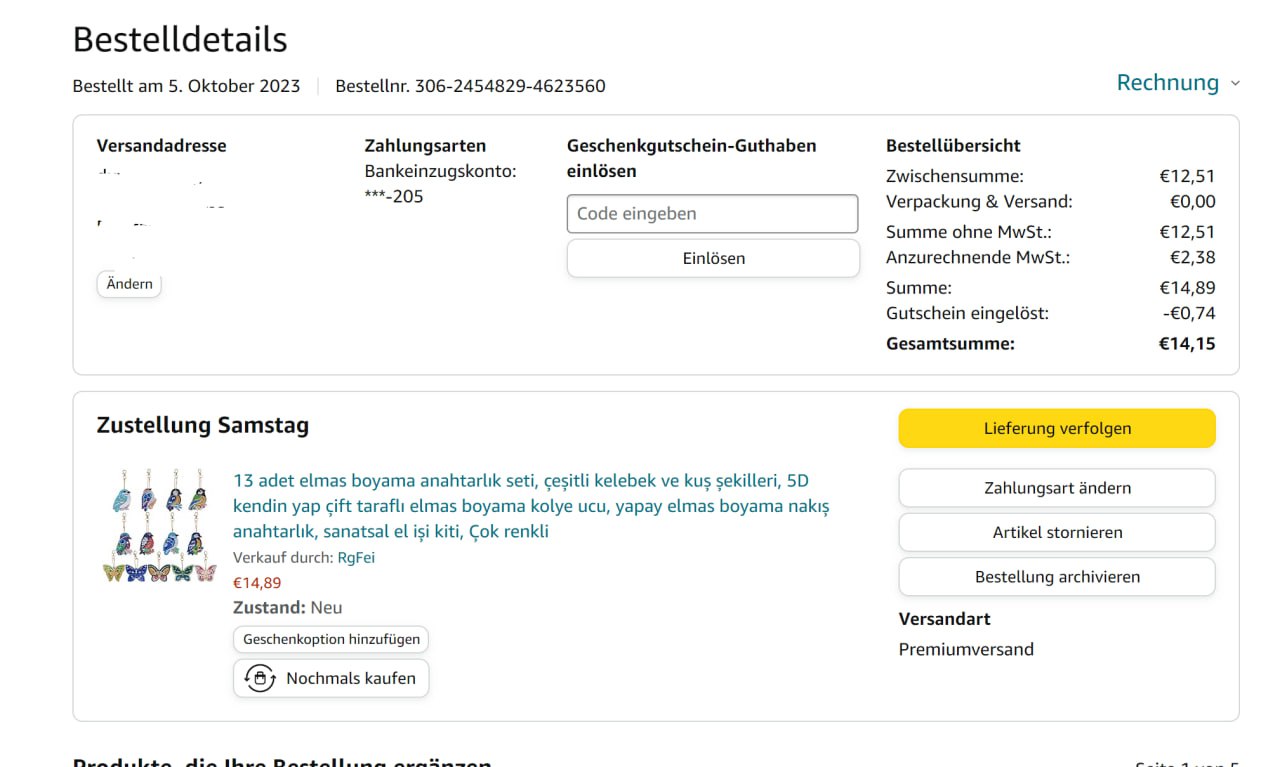1280x767 pixels.
Task: Open the keychain product thumbnail image
Action: [x=160, y=526]
